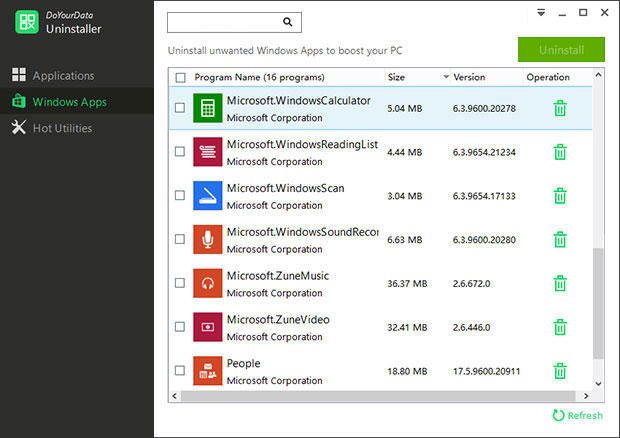This screenshot has width=620, height=438.
Task: Click the version 6.3.9654.21234 value
Action: click(484, 152)
